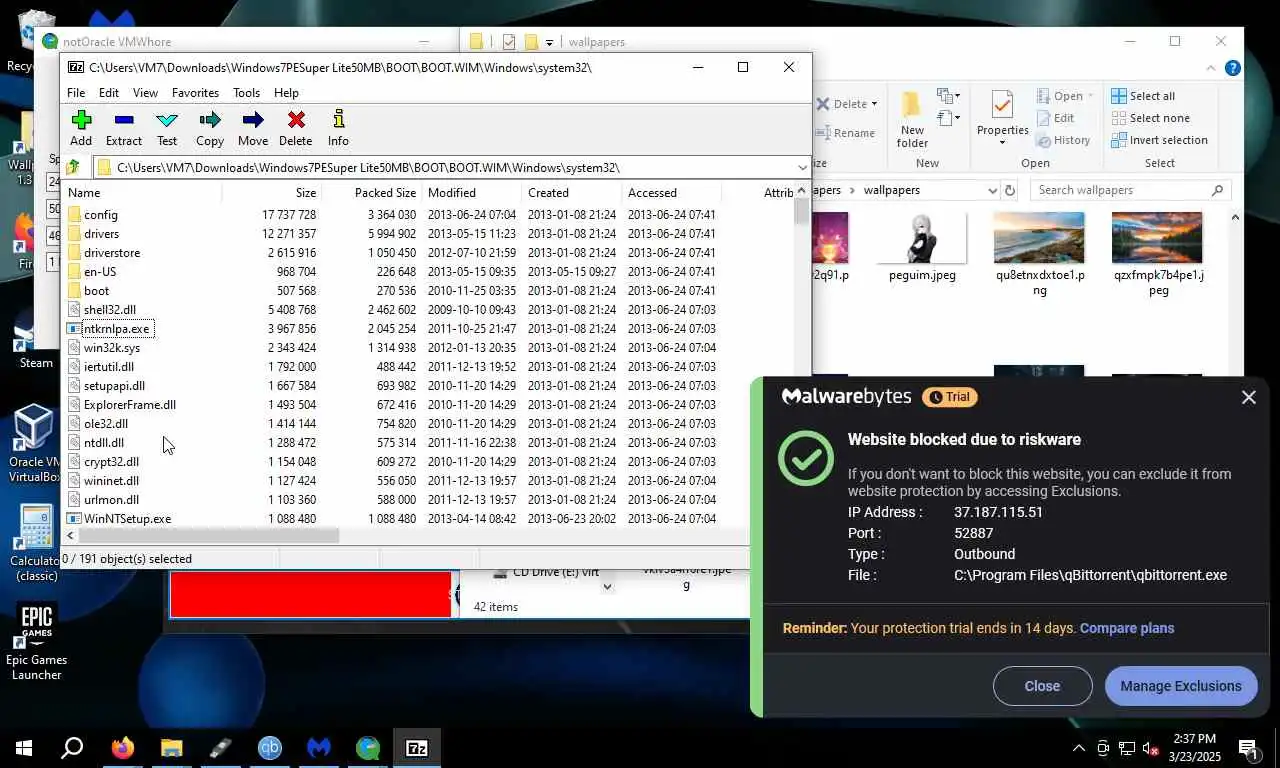The image size is (1280, 768).
Task: Open Explorer help question mark icon
Action: click(x=1233, y=68)
